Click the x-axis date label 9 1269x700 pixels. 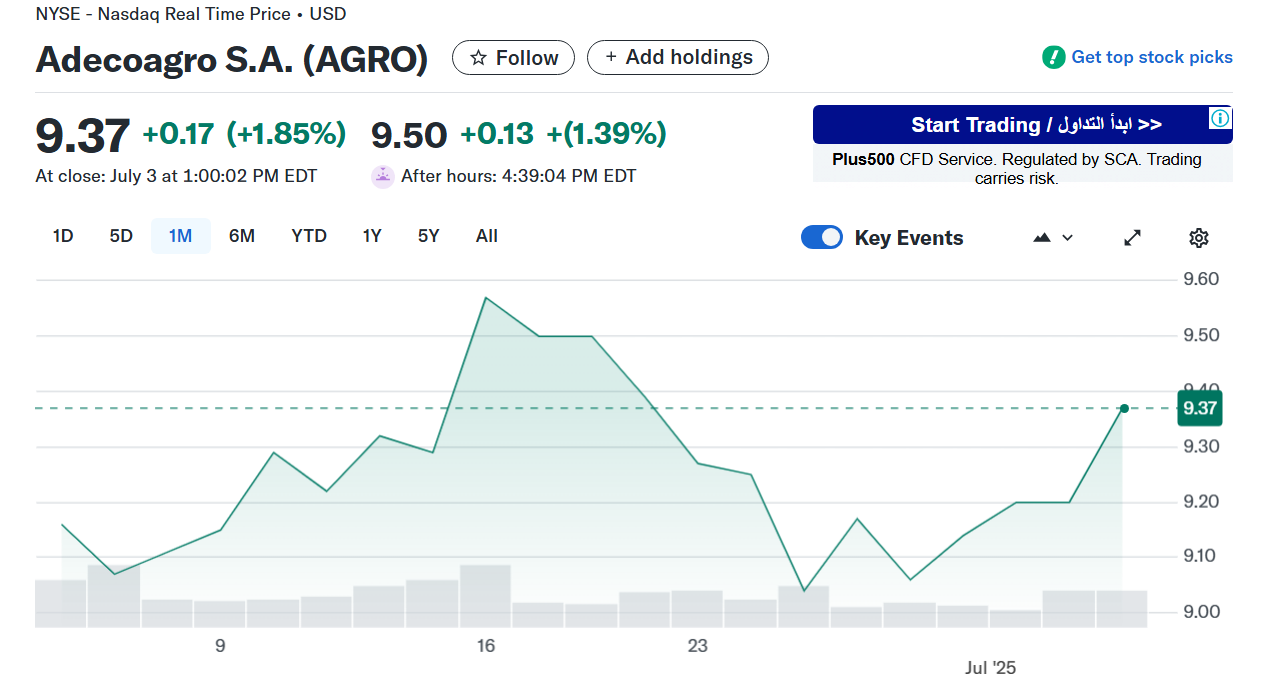(x=220, y=646)
